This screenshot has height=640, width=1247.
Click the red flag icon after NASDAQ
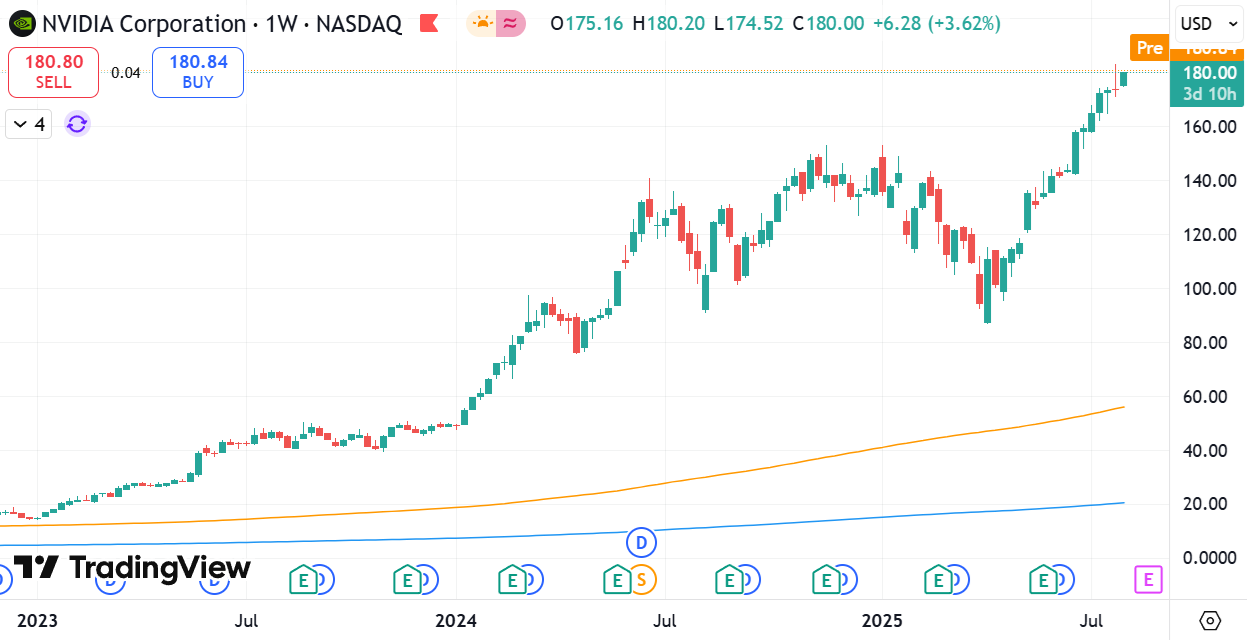(429, 23)
